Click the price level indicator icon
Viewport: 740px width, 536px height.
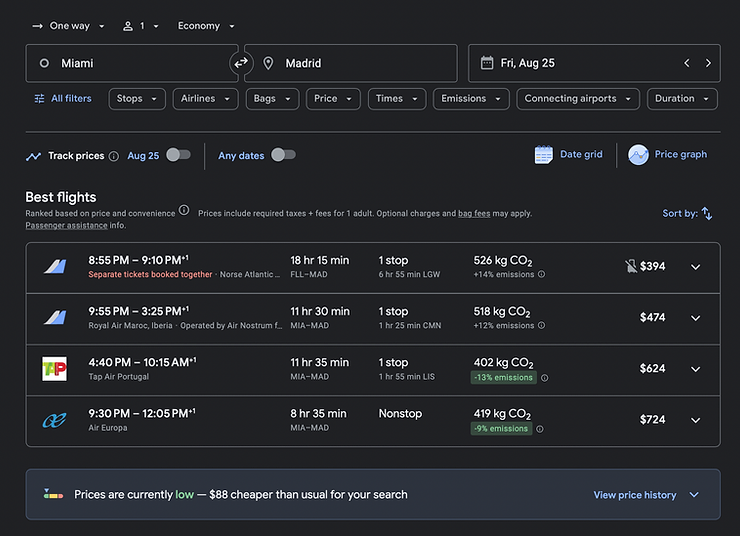pos(53,494)
